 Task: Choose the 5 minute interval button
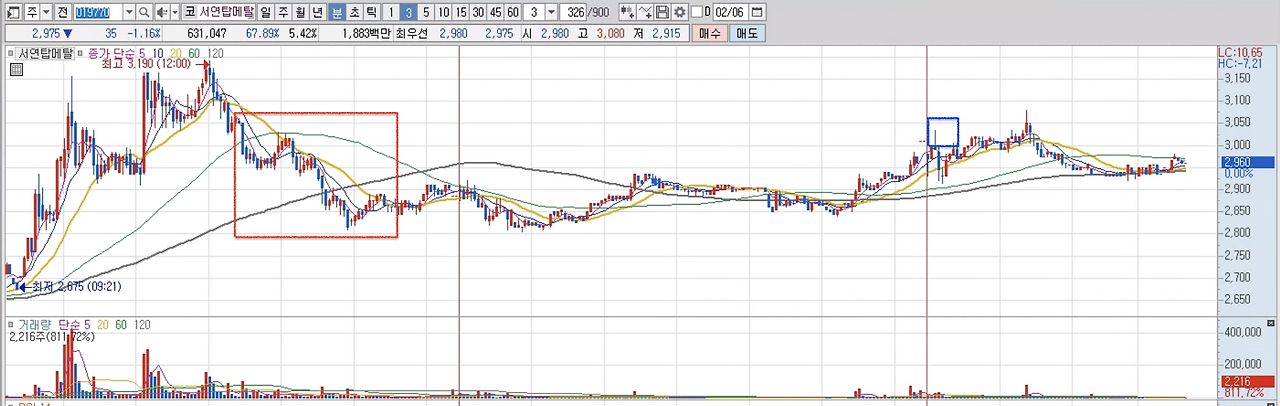coord(427,12)
